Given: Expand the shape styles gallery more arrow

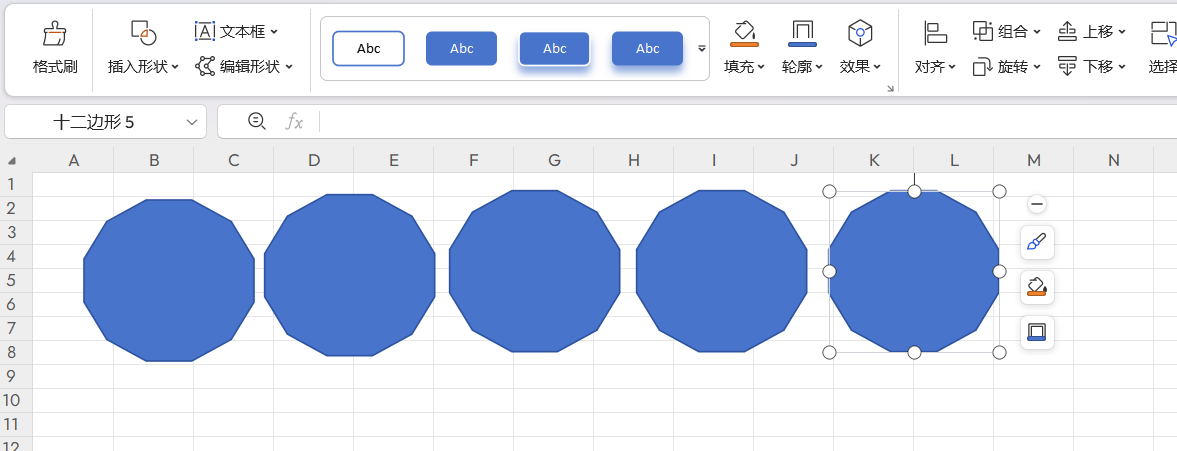Looking at the screenshot, I should 702,48.
